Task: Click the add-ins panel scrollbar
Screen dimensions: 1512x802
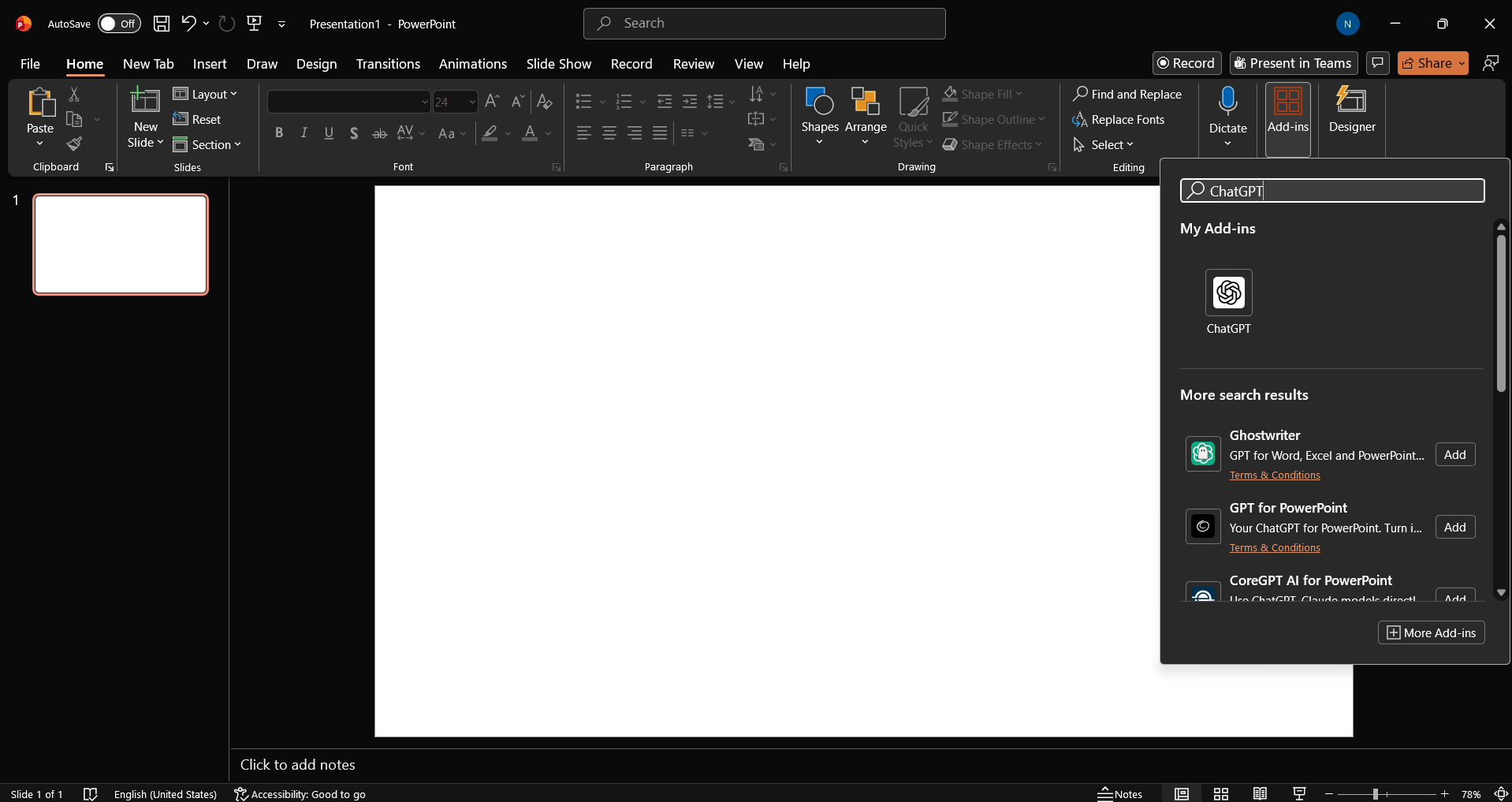Action: click(x=1501, y=313)
